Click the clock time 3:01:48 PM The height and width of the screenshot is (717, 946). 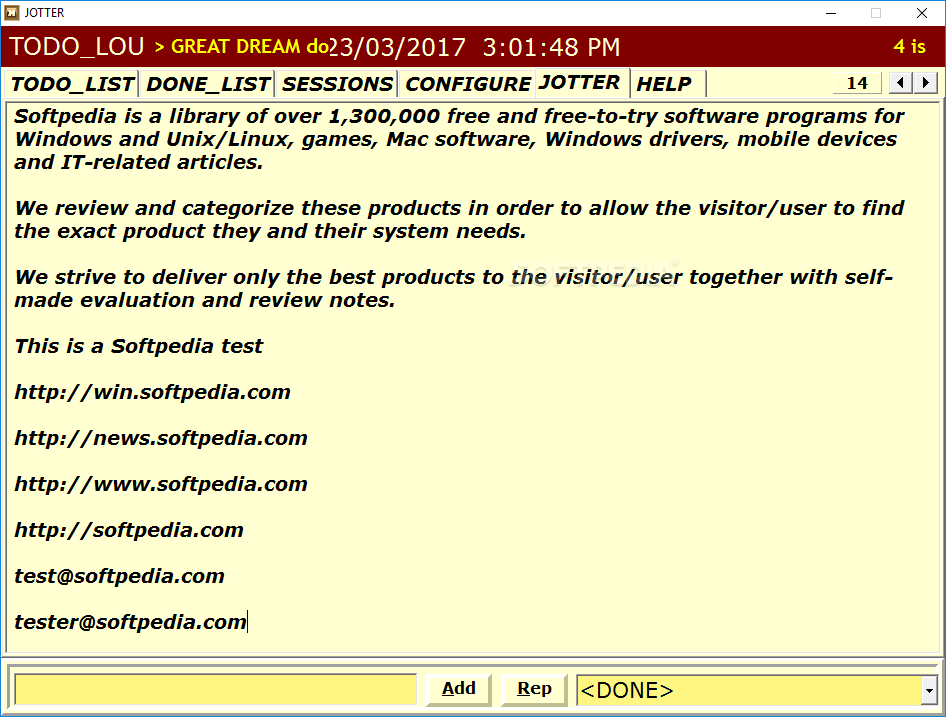[x=551, y=47]
